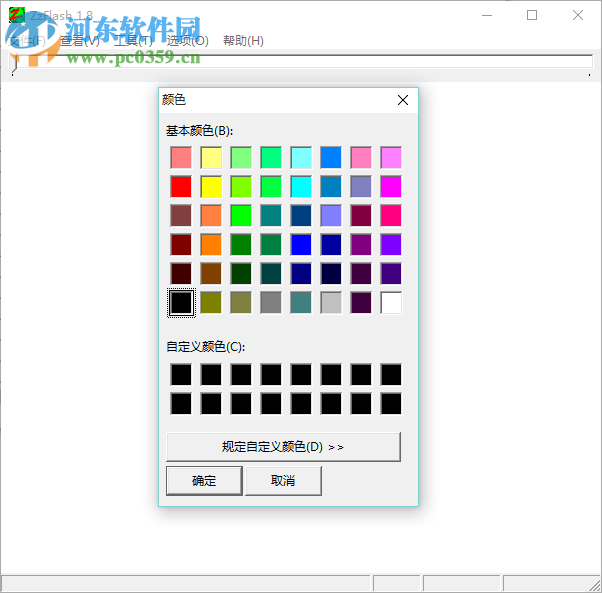Click the 确定 button in color dialog
The image size is (602, 593).
tap(204, 481)
